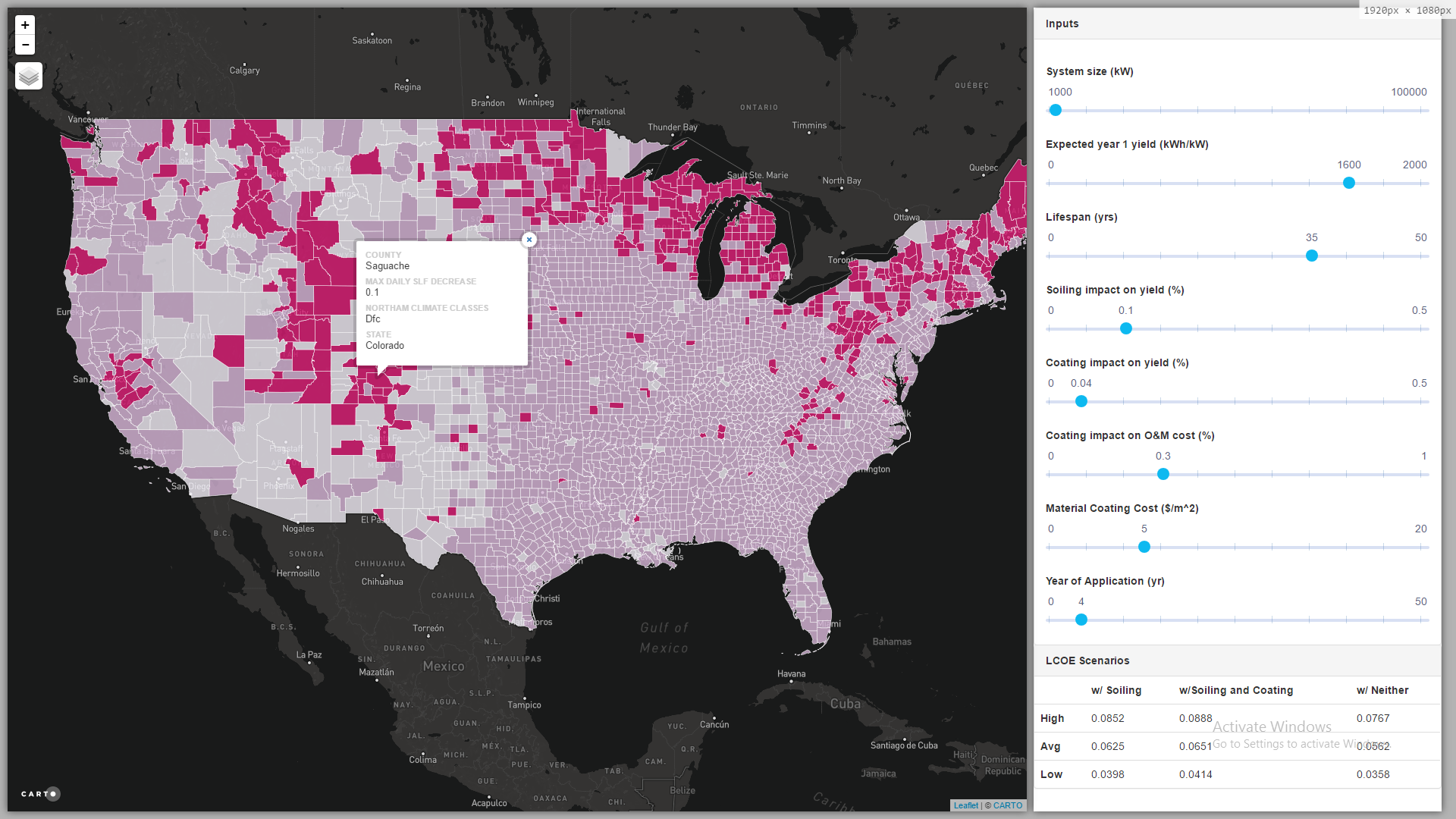1456x819 pixels.
Task: Click the Soiling impact on yield slider handle
Action: [1126, 328]
